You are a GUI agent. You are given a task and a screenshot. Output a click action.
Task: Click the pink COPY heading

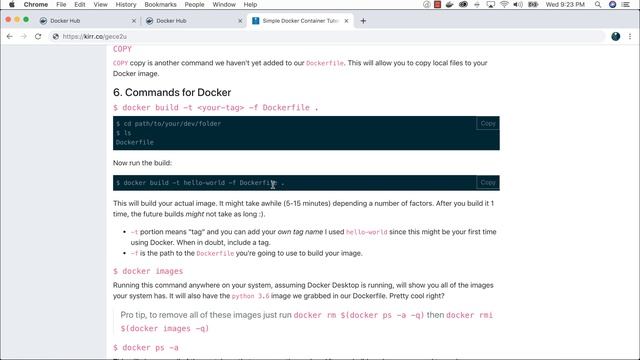point(122,49)
